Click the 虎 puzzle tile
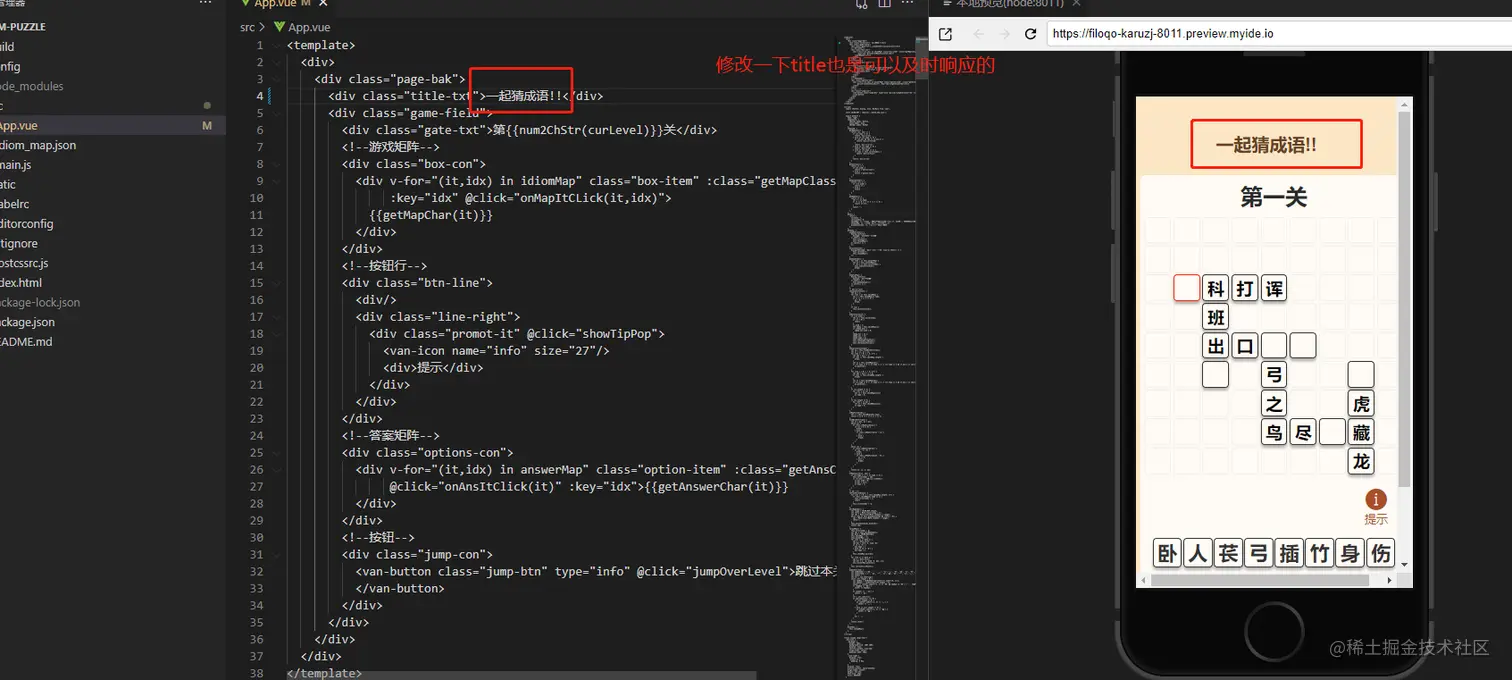Viewport: 1512px width, 680px height. click(x=1360, y=404)
